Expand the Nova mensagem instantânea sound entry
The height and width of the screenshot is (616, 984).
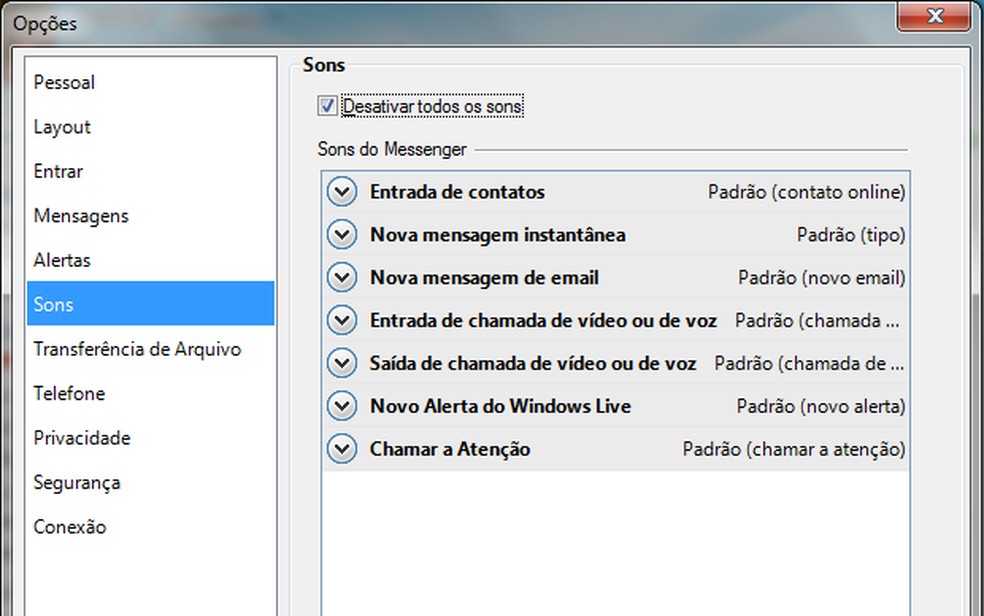(x=341, y=234)
